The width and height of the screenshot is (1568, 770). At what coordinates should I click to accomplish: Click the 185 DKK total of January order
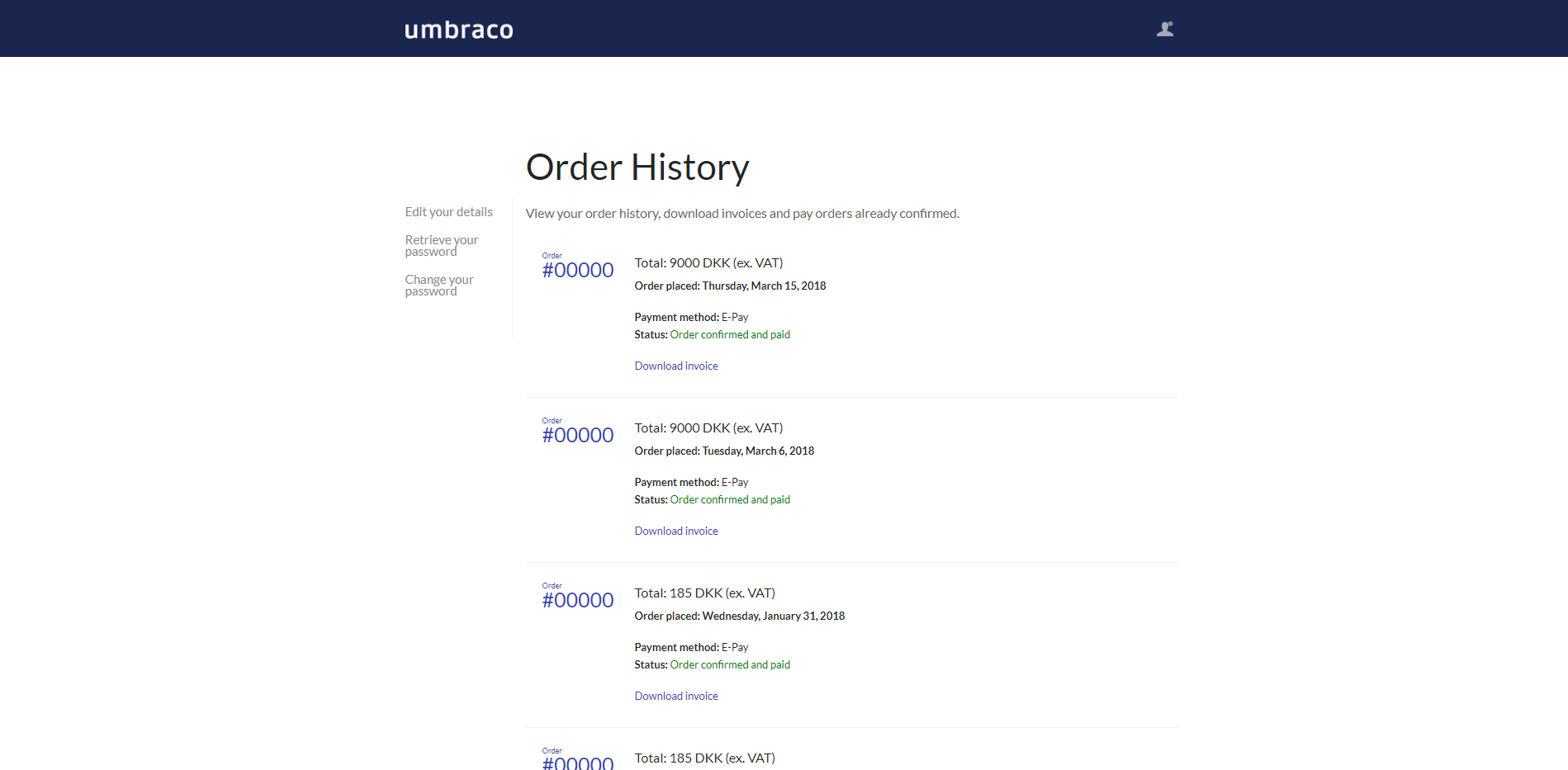[x=703, y=593]
